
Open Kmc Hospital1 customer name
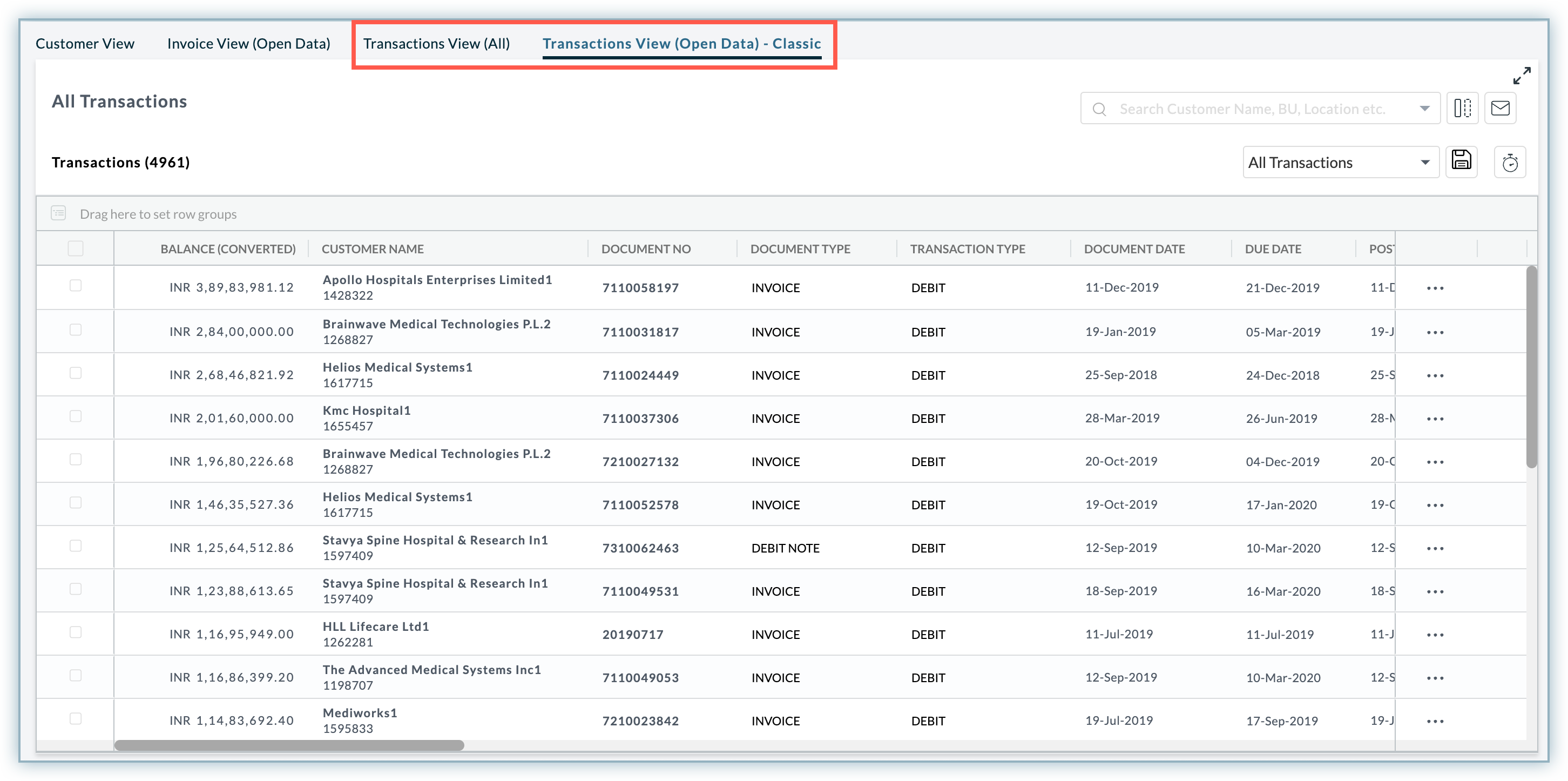point(367,411)
